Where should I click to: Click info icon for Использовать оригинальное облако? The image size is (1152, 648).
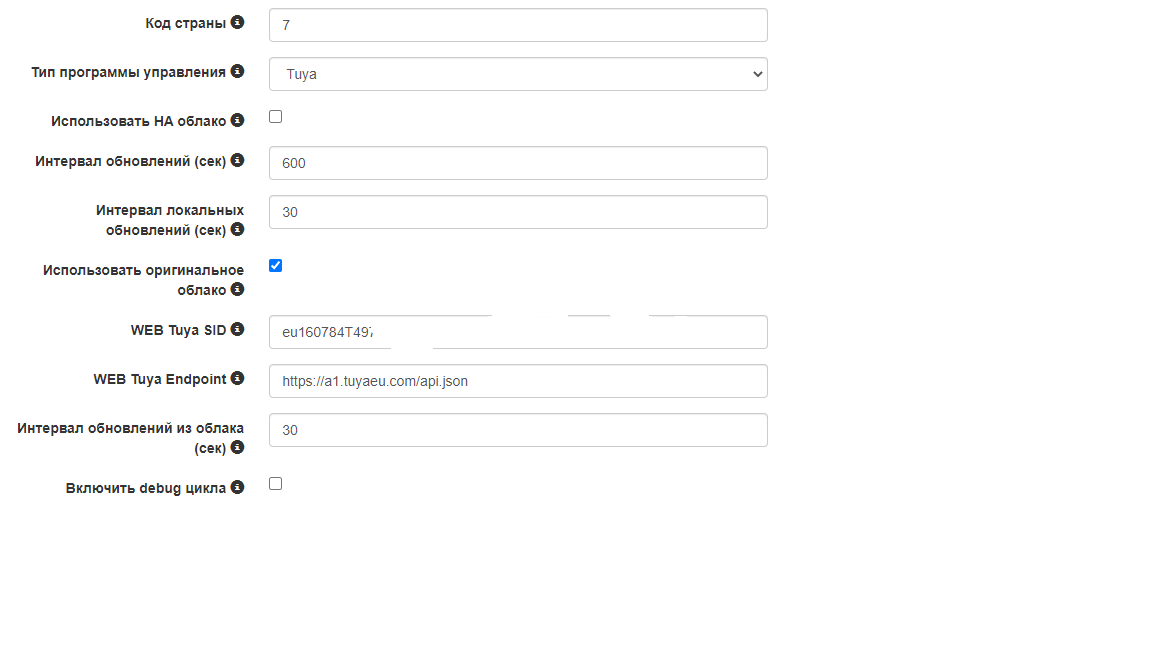pos(237,289)
